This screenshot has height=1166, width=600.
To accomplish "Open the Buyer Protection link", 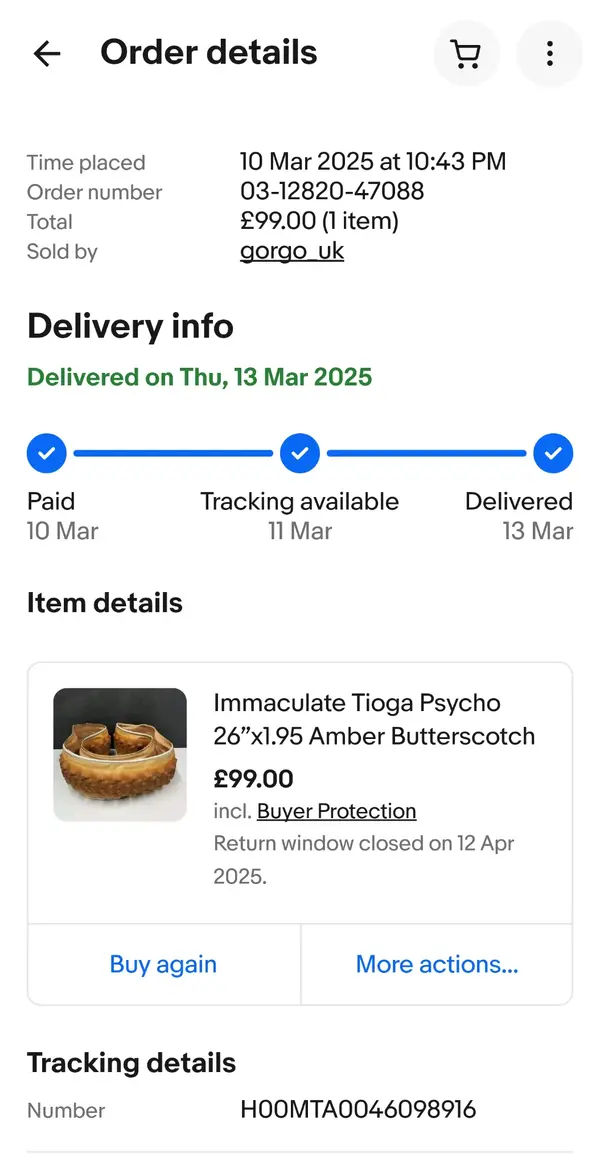I will point(336,811).
